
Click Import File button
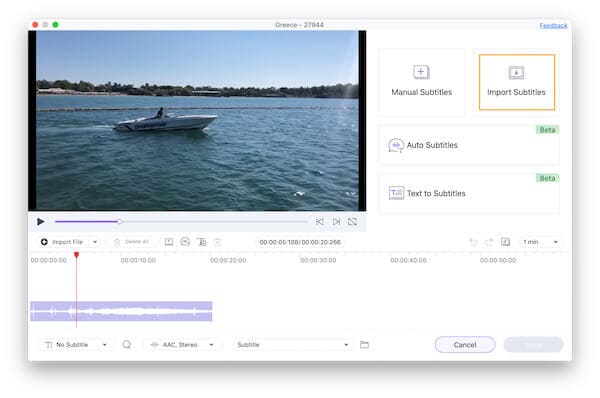pyautogui.click(x=62, y=242)
